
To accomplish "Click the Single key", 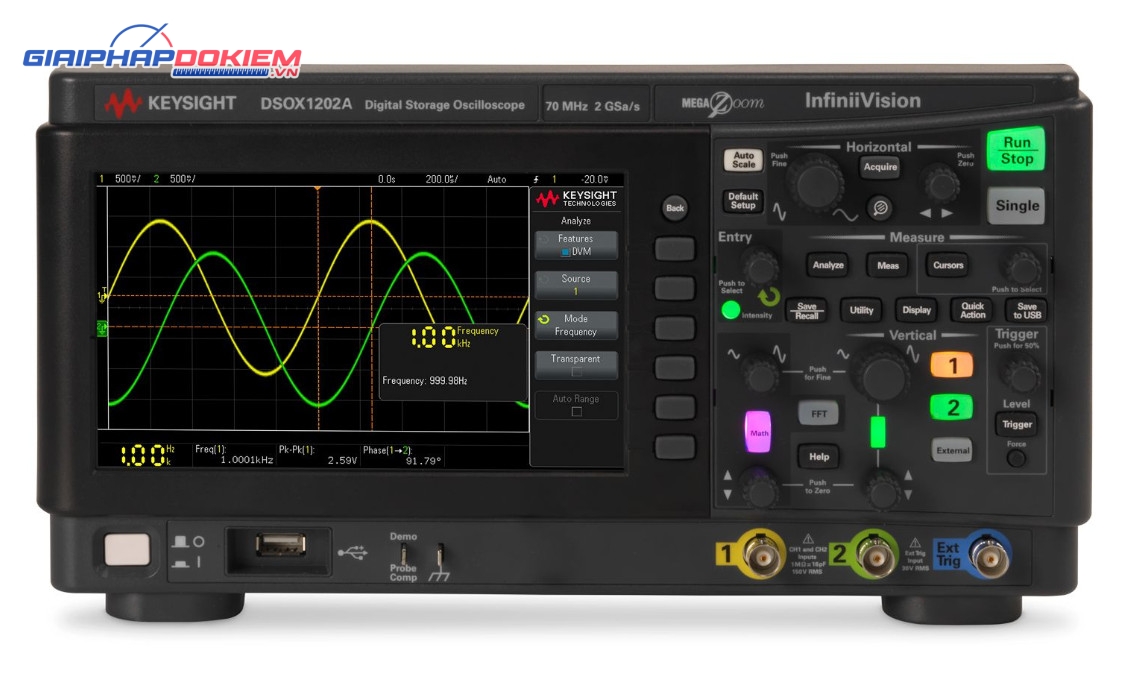I will pos(1016,206).
